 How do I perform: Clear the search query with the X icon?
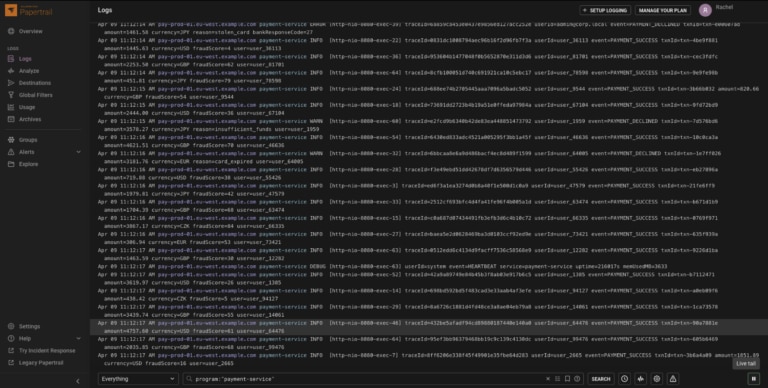pyautogui.click(x=548, y=379)
